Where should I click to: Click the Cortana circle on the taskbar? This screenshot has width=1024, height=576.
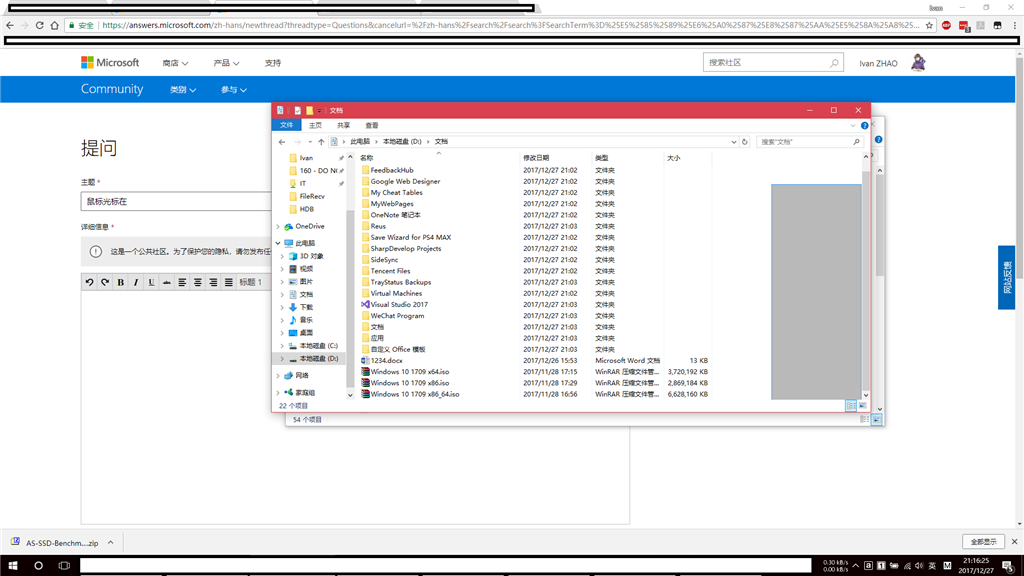(39, 566)
